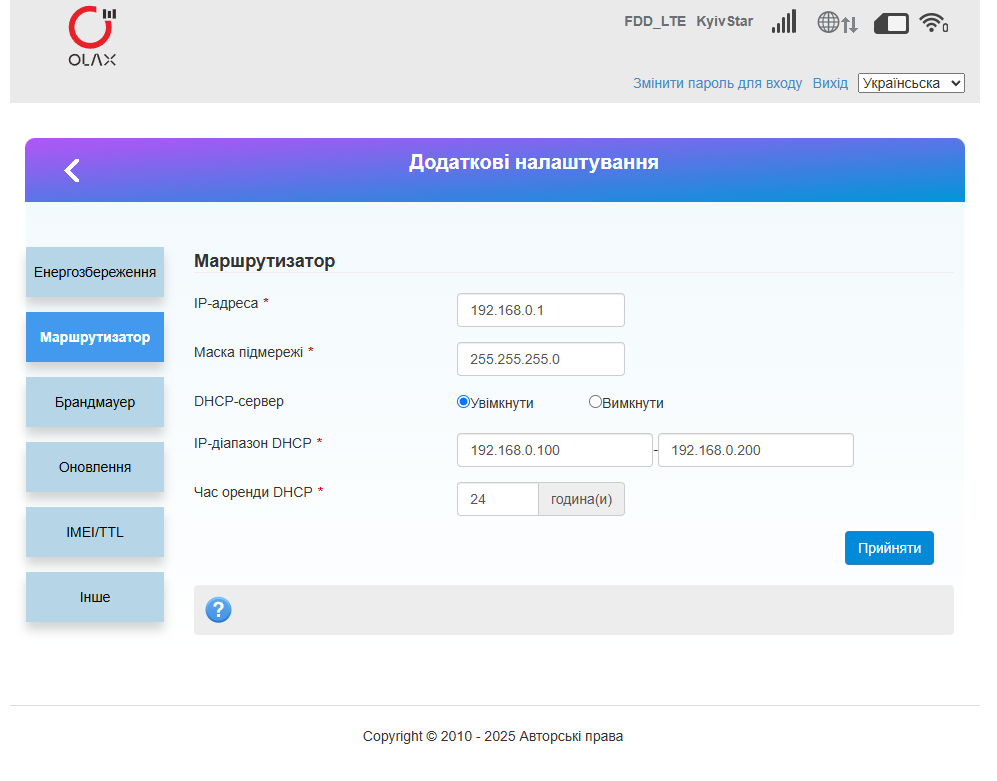Click the signal strength bars icon

coord(784,22)
